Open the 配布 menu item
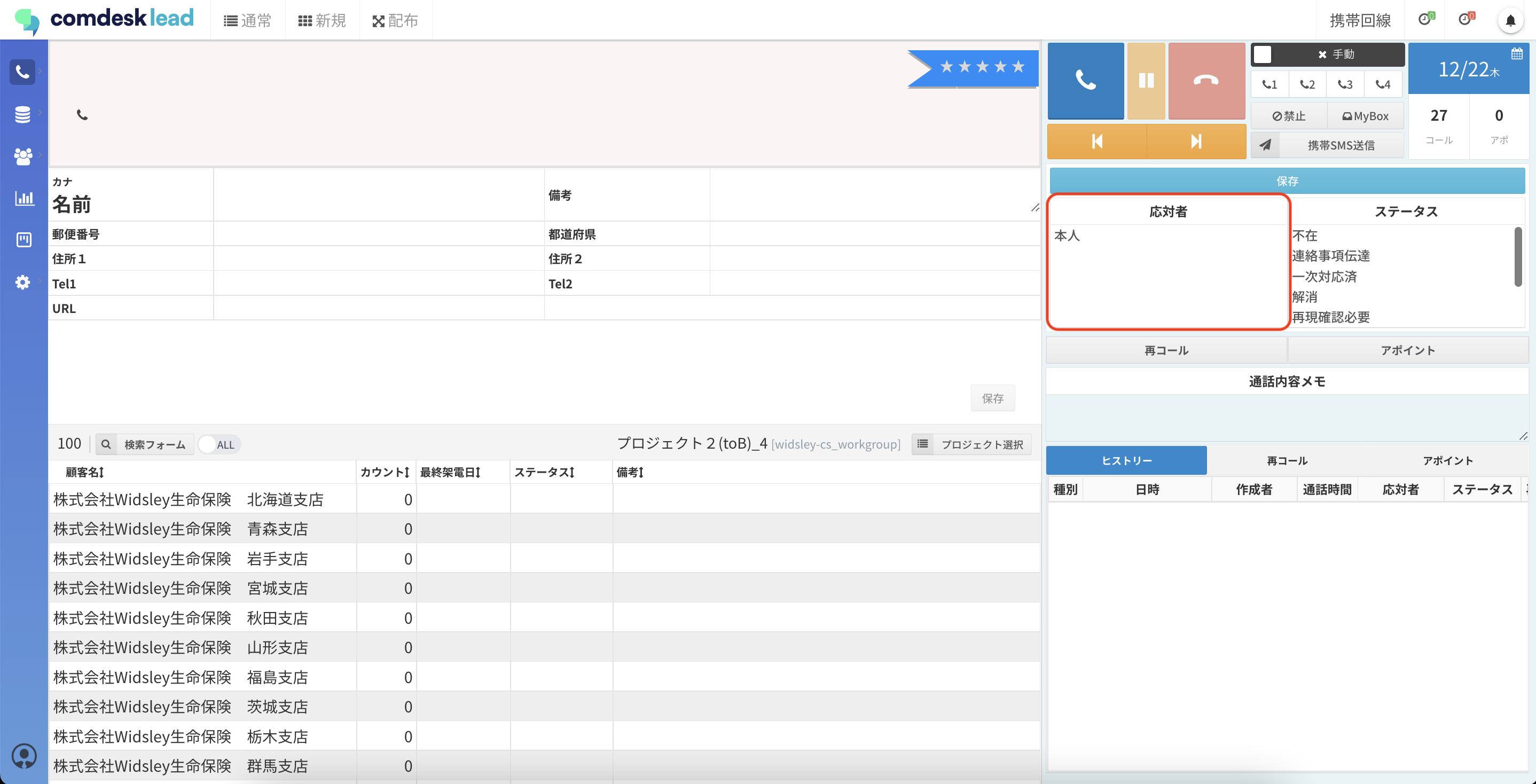 coord(395,21)
